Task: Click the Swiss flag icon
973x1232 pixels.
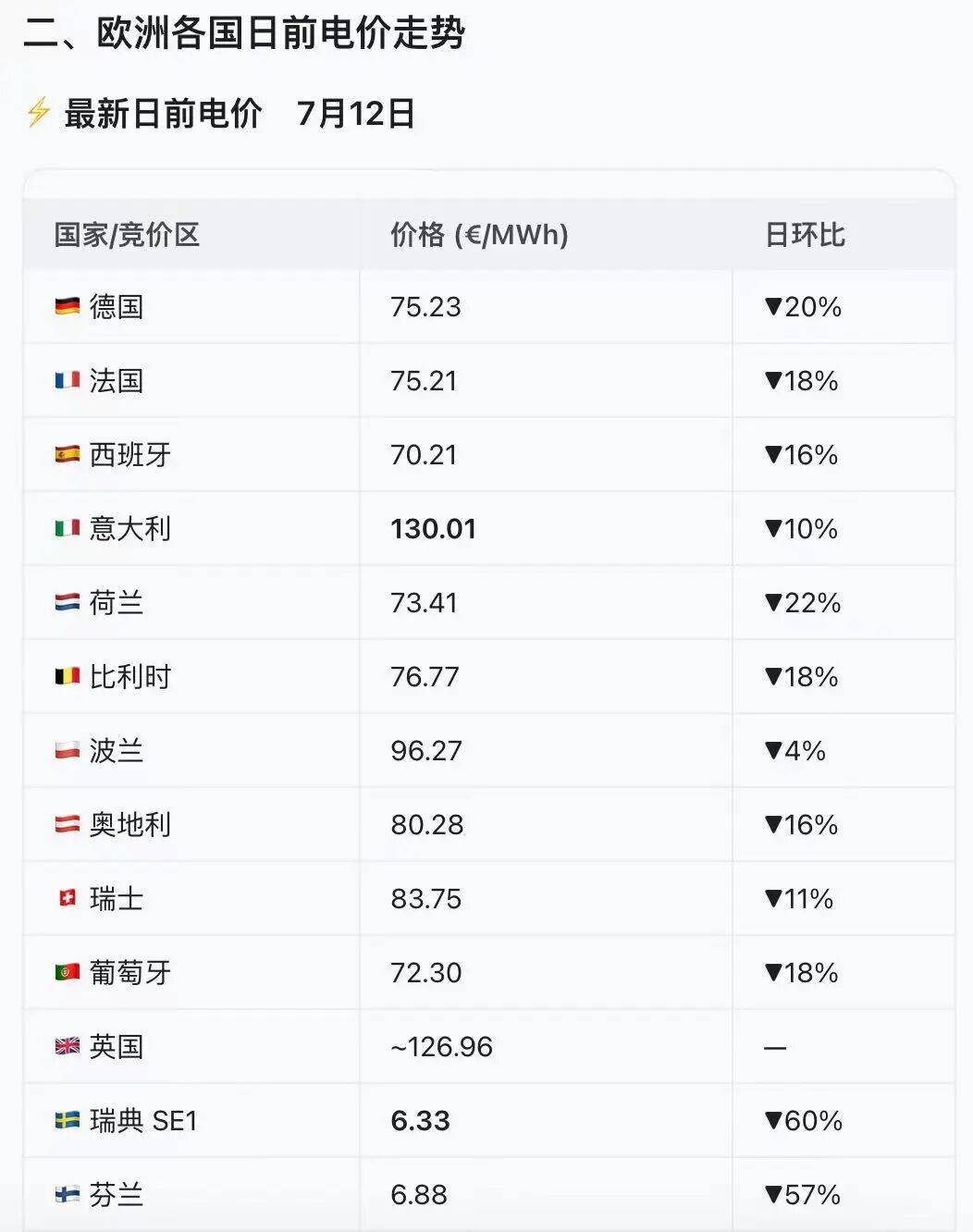Action: [x=68, y=898]
